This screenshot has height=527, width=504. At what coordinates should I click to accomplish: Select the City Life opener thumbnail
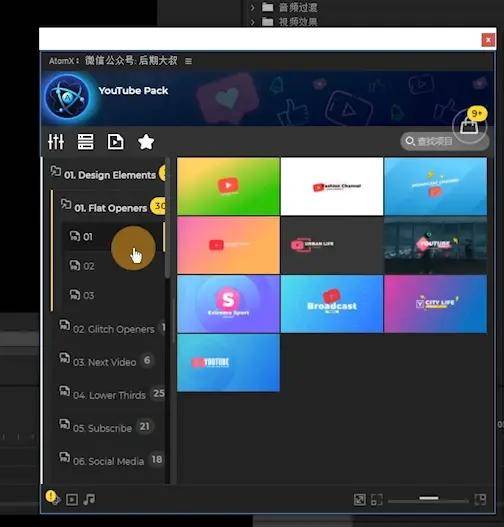click(435, 304)
